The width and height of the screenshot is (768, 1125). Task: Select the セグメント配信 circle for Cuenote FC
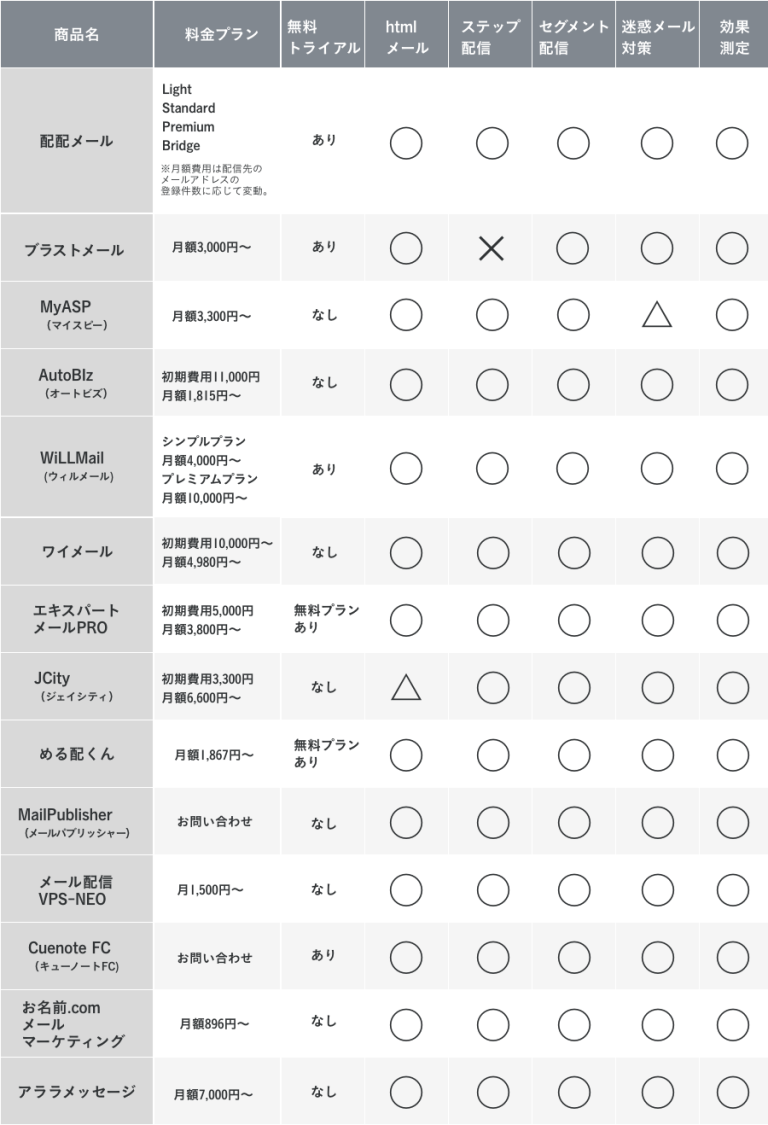tap(574, 957)
